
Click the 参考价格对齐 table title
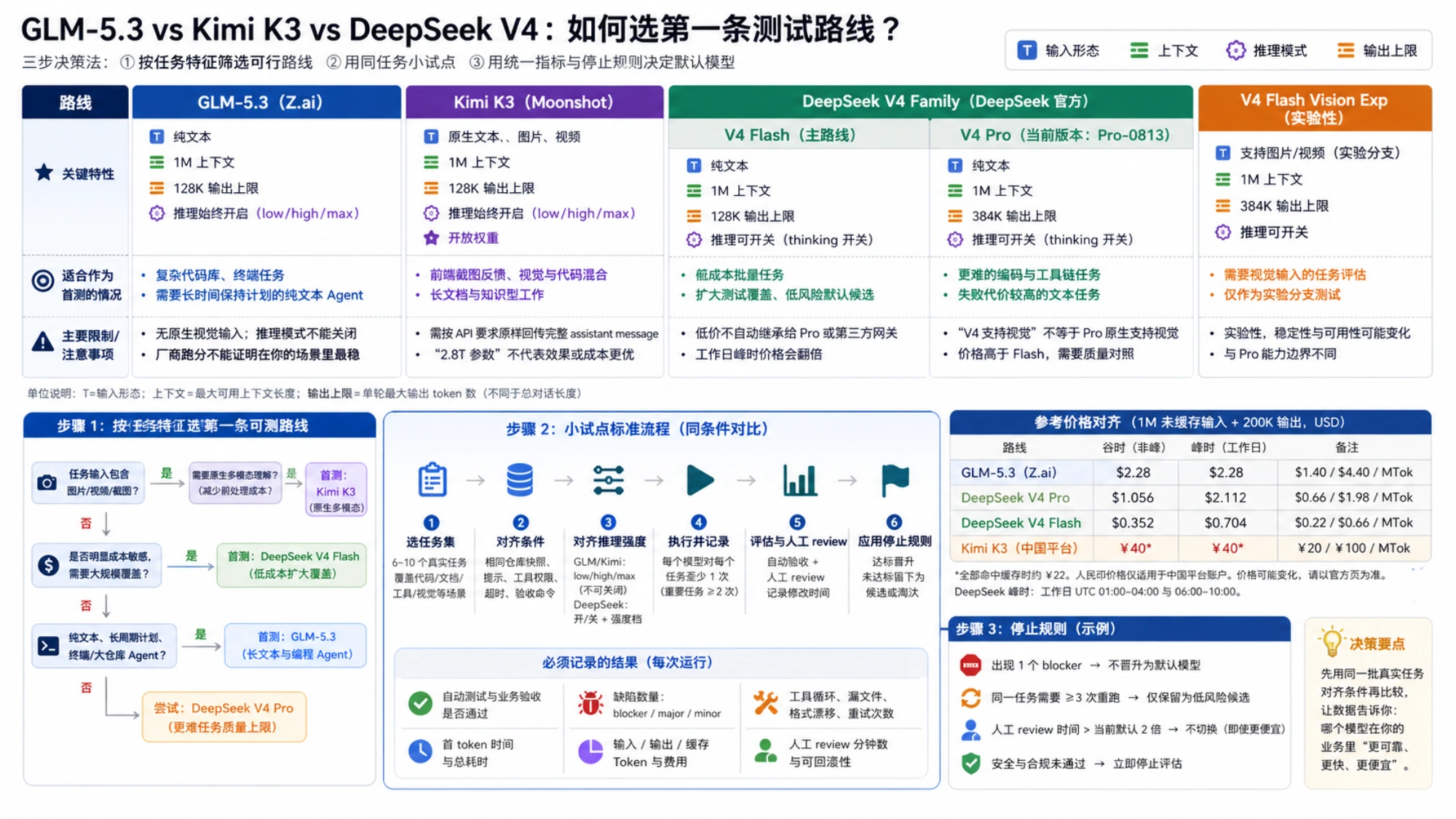tap(1190, 422)
